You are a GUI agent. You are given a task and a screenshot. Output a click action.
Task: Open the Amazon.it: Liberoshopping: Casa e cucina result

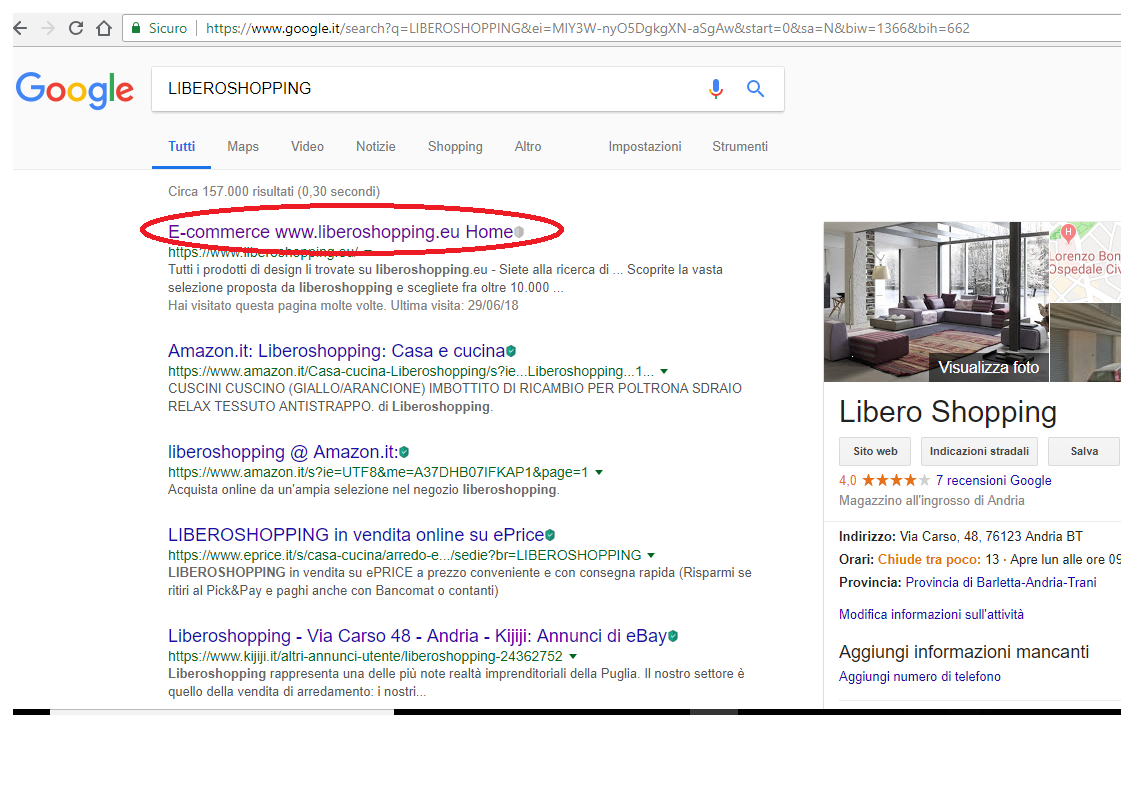point(336,351)
